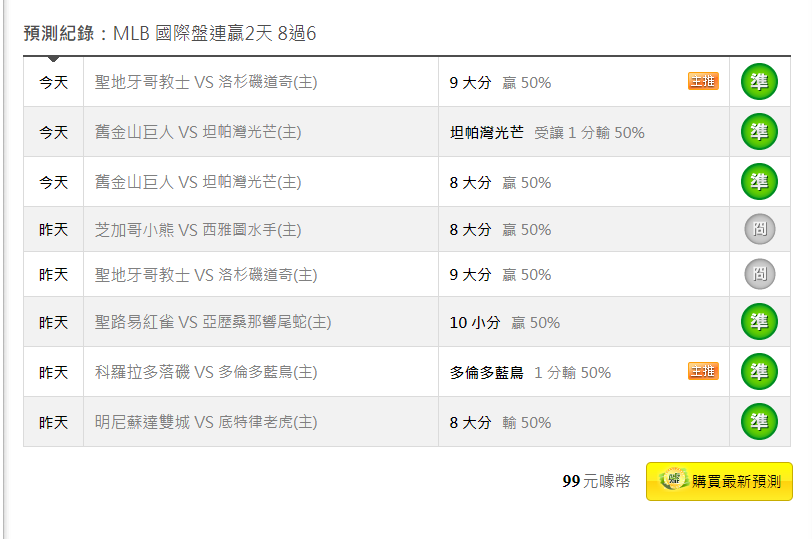Click the 購買最新預測 yellow button
This screenshot has width=812, height=539.
point(719,482)
